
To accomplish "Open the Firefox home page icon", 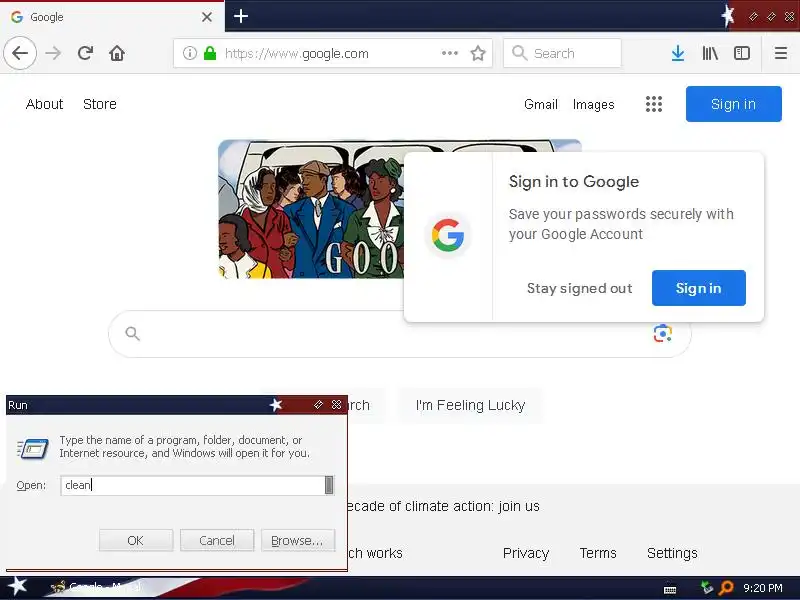I will tap(117, 53).
